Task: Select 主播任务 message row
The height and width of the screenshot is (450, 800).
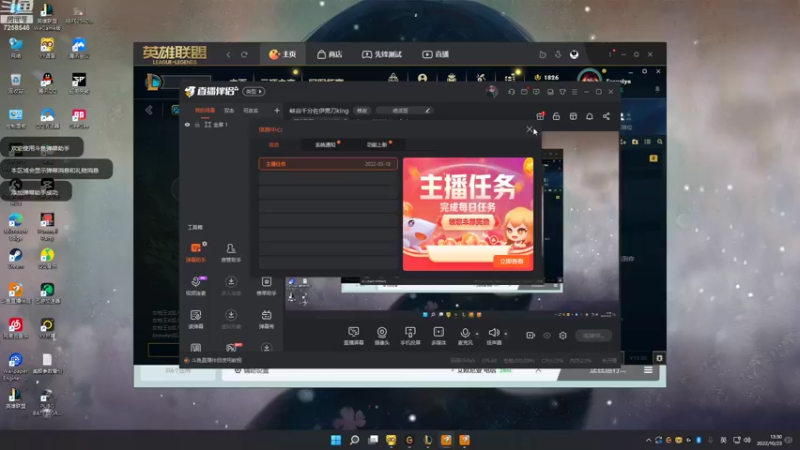Action: pyautogui.click(x=328, y=164)
